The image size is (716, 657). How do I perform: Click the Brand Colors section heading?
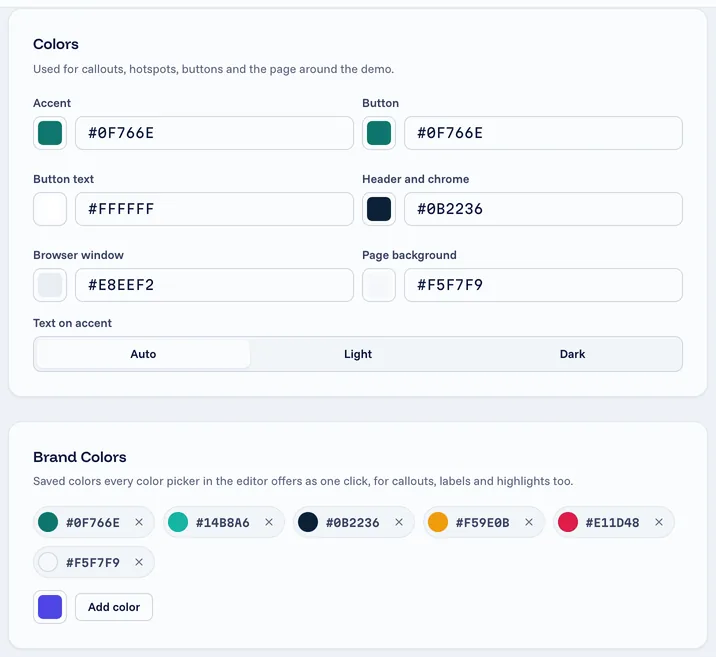coord(79,457)
